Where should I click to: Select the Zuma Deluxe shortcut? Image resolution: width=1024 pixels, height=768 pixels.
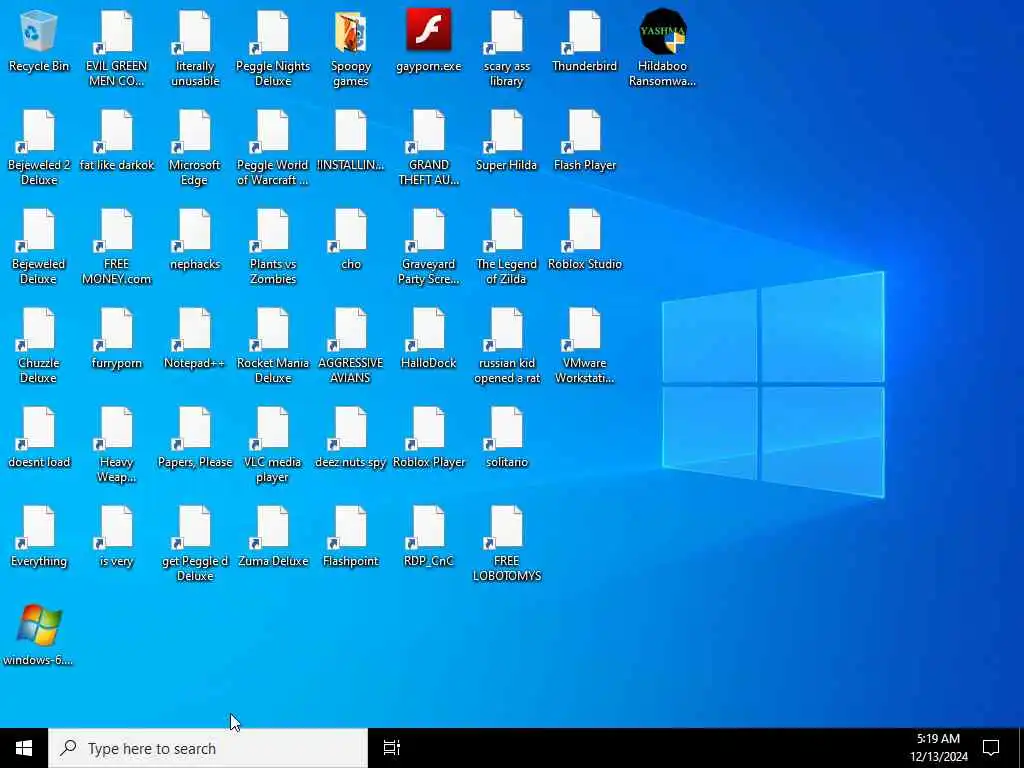pyautogui.click(x=272, y=537)
